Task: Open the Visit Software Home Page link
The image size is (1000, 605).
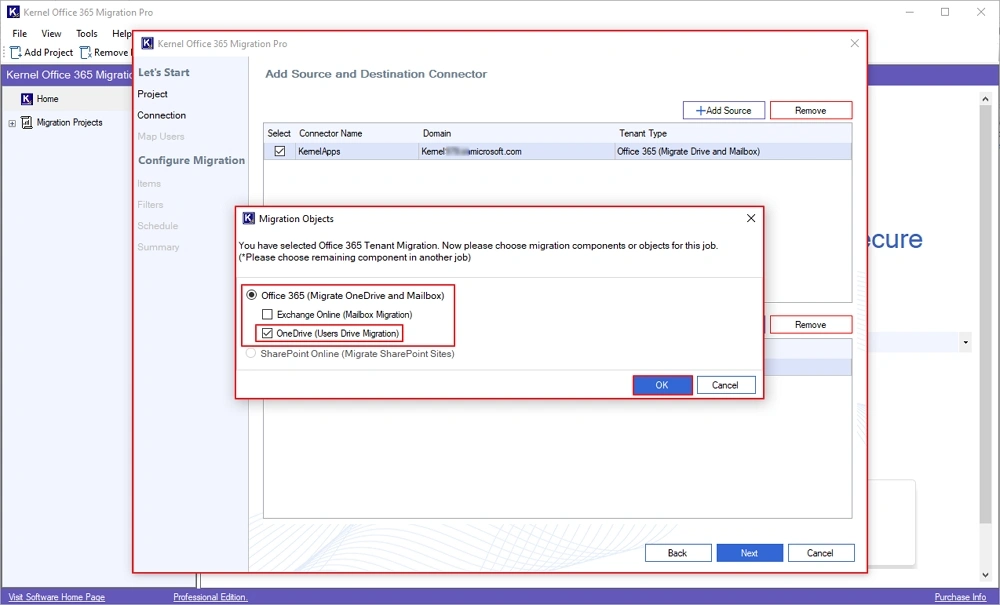Action: coord(55,596)
